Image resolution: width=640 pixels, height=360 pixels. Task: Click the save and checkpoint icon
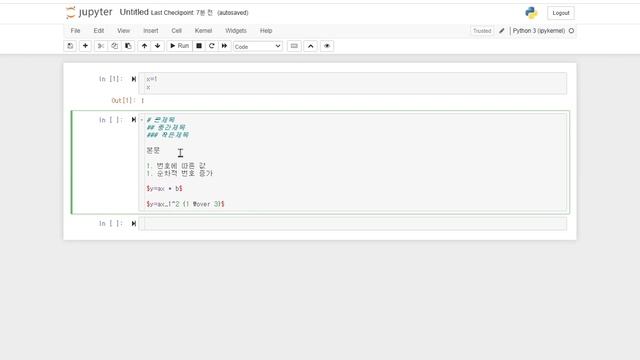point(70,46)
